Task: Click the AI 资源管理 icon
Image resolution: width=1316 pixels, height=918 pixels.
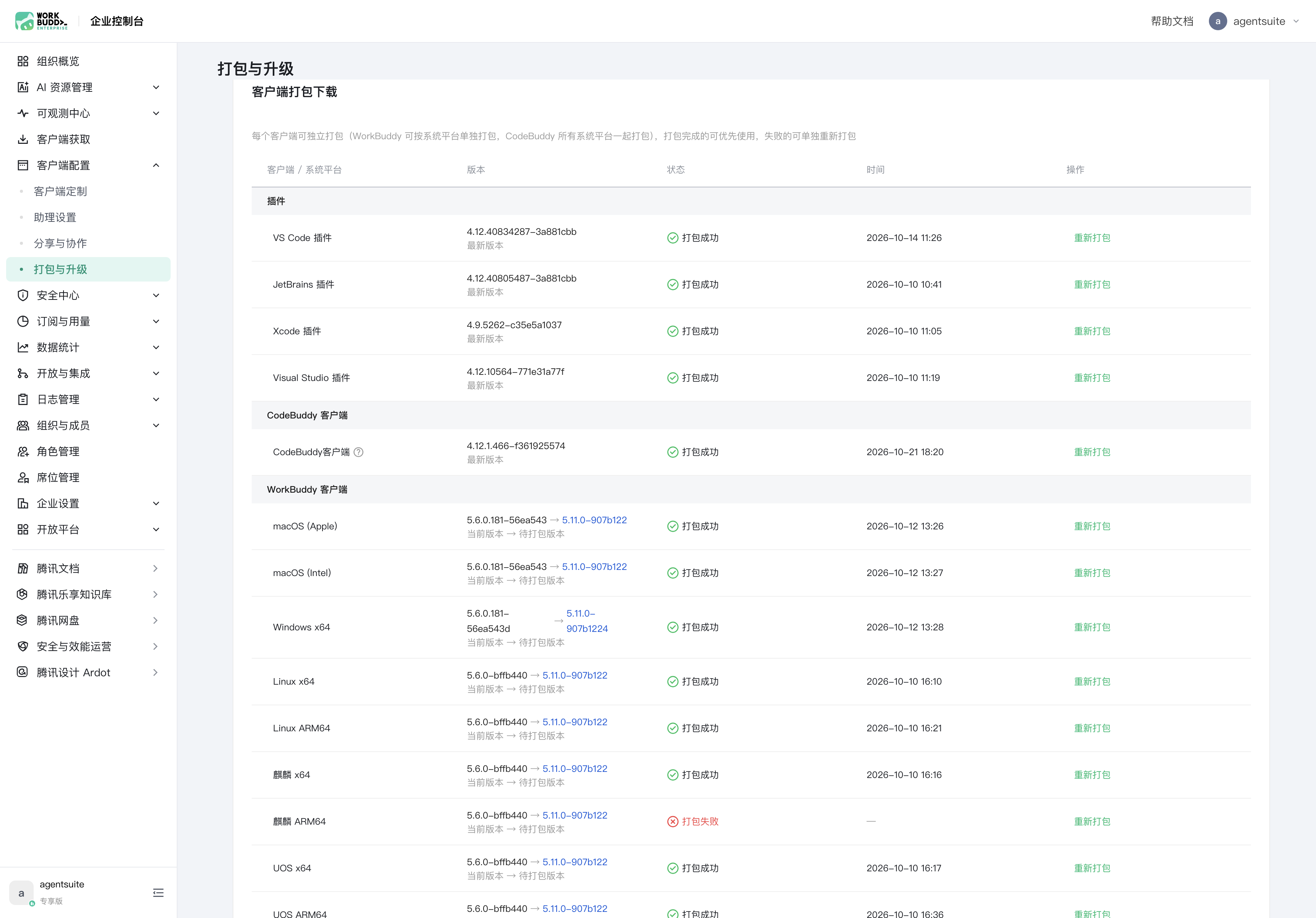Action: (23, 87)
